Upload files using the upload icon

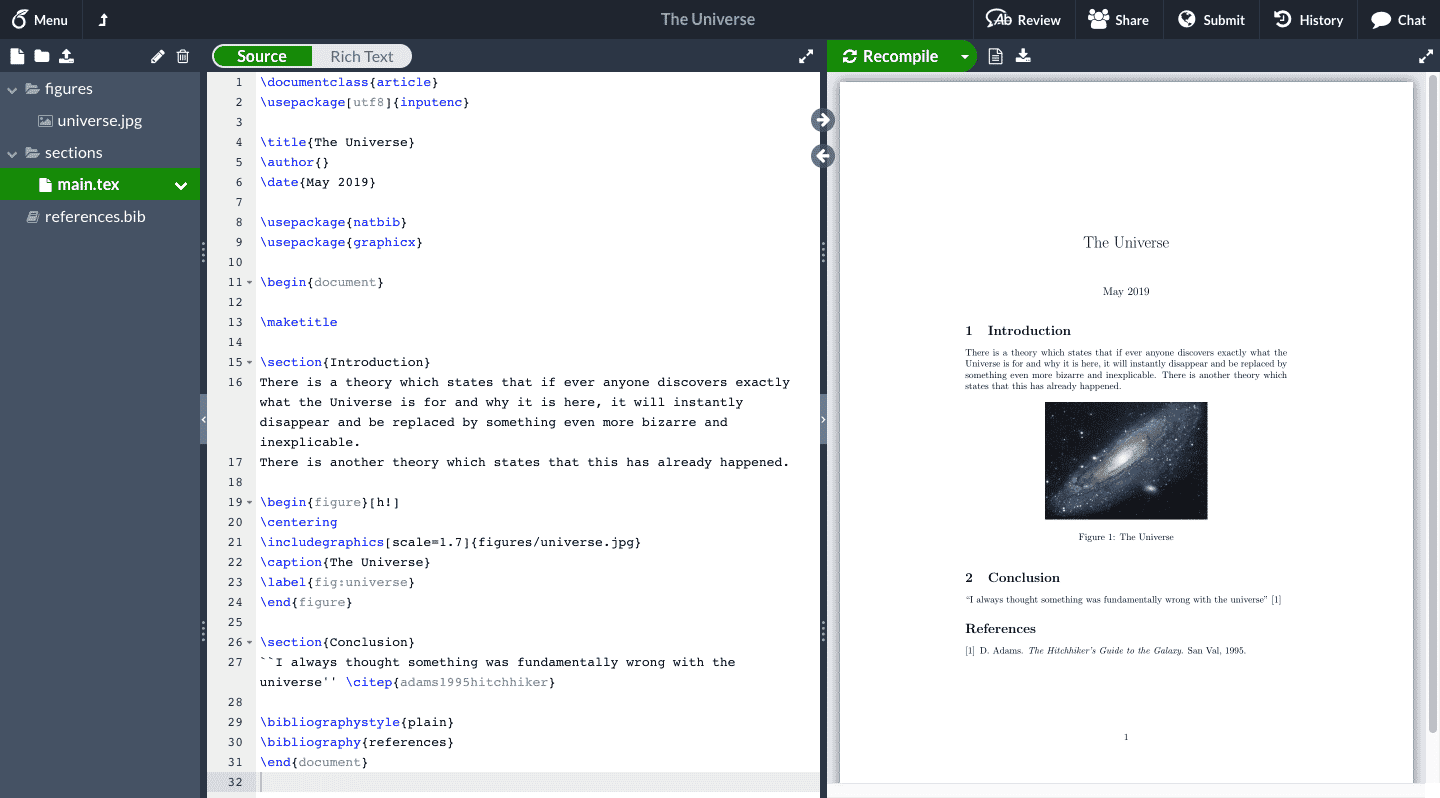pos(64,56)
